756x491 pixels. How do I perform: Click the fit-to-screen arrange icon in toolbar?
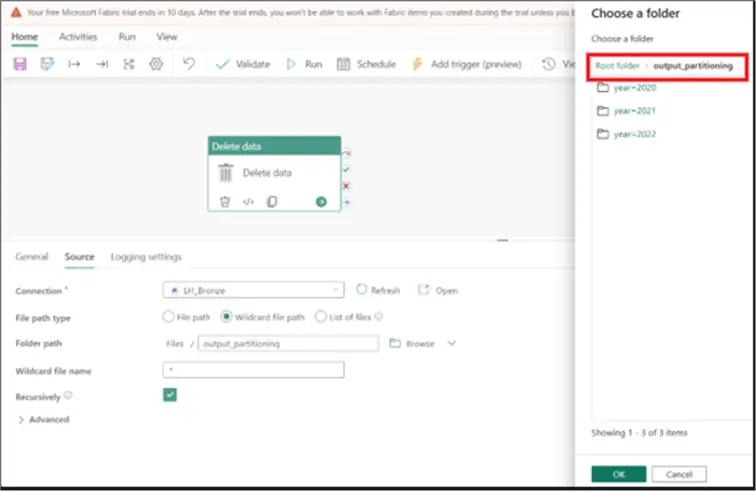pos(129,64)
